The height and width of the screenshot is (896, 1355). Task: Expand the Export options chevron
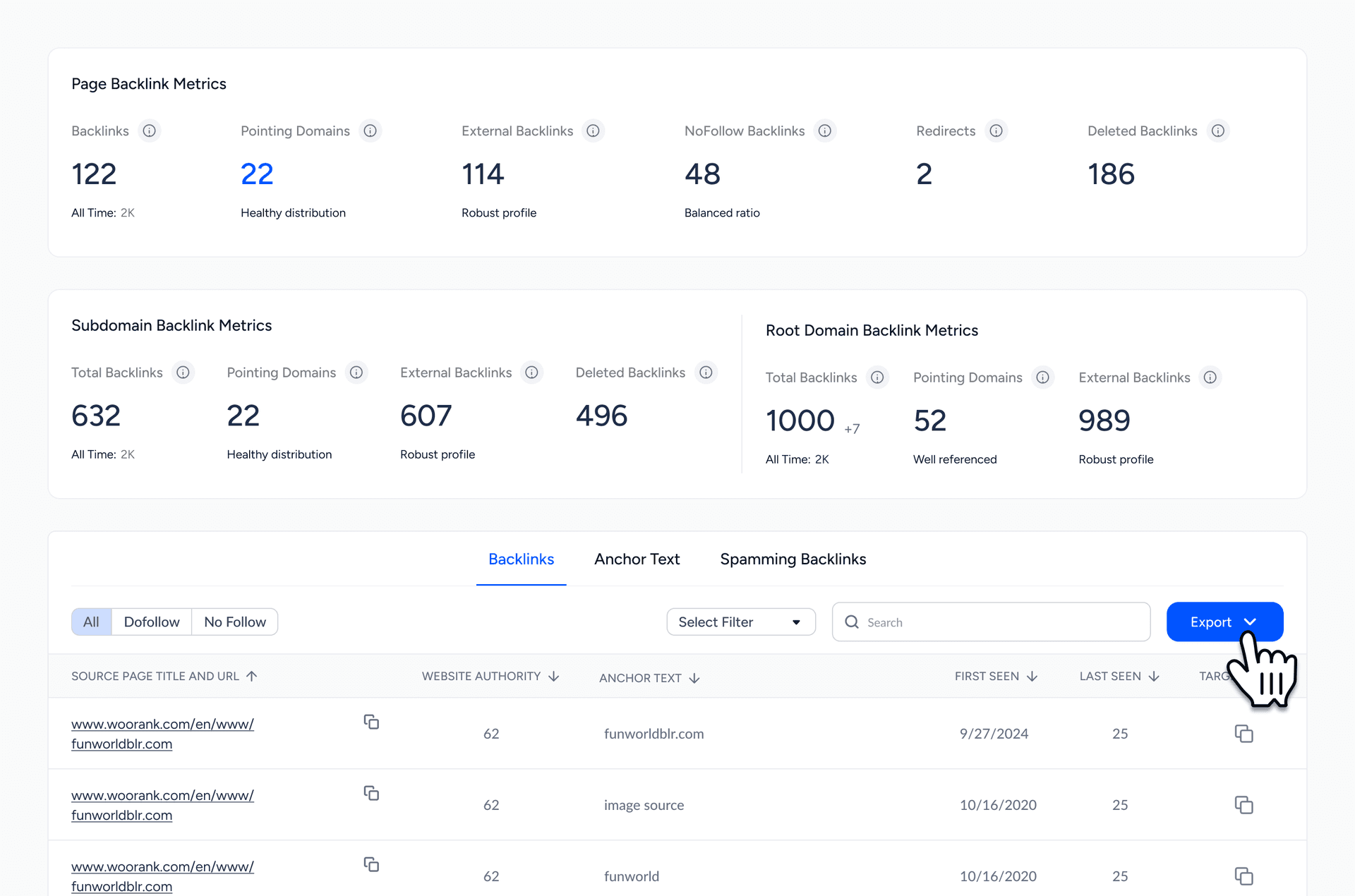tap(1251, 622)
